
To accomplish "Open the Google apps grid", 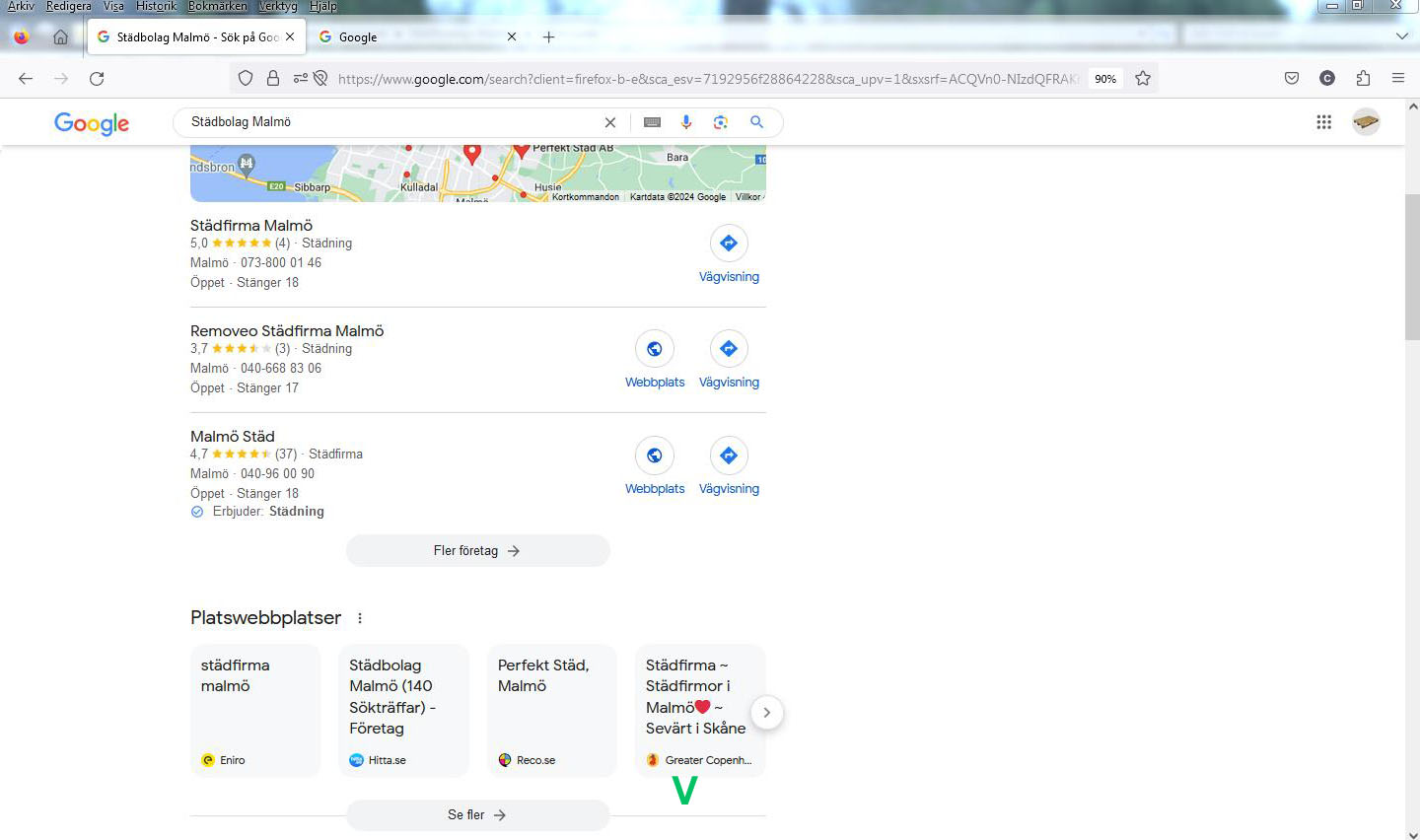I will pyautogui.click(x=1324, y=122).
